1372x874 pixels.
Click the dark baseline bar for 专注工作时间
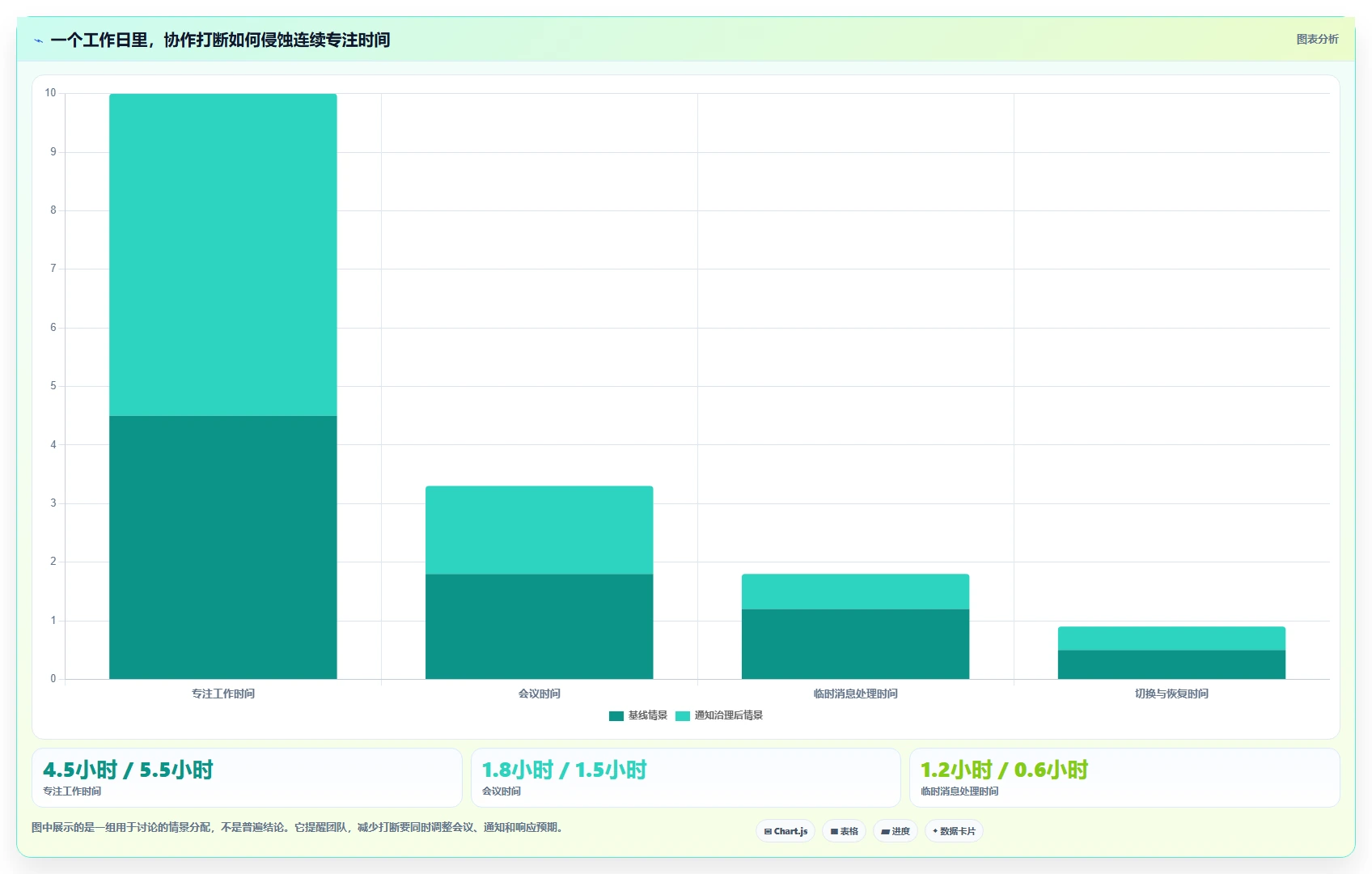223,548
